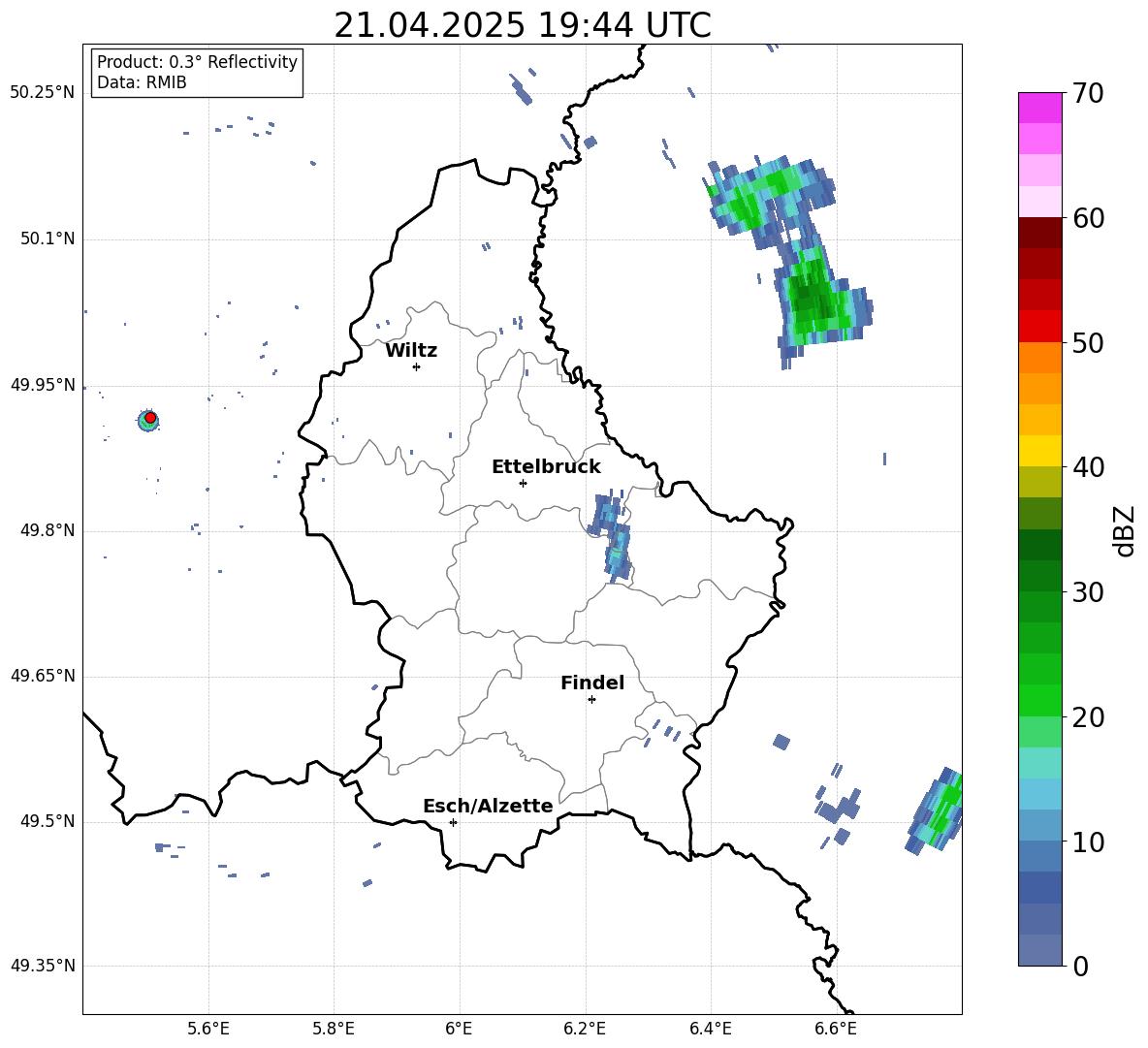
Task: Click the 60 dBZ colorbar tick label
Action: (x=1088, y=218)
